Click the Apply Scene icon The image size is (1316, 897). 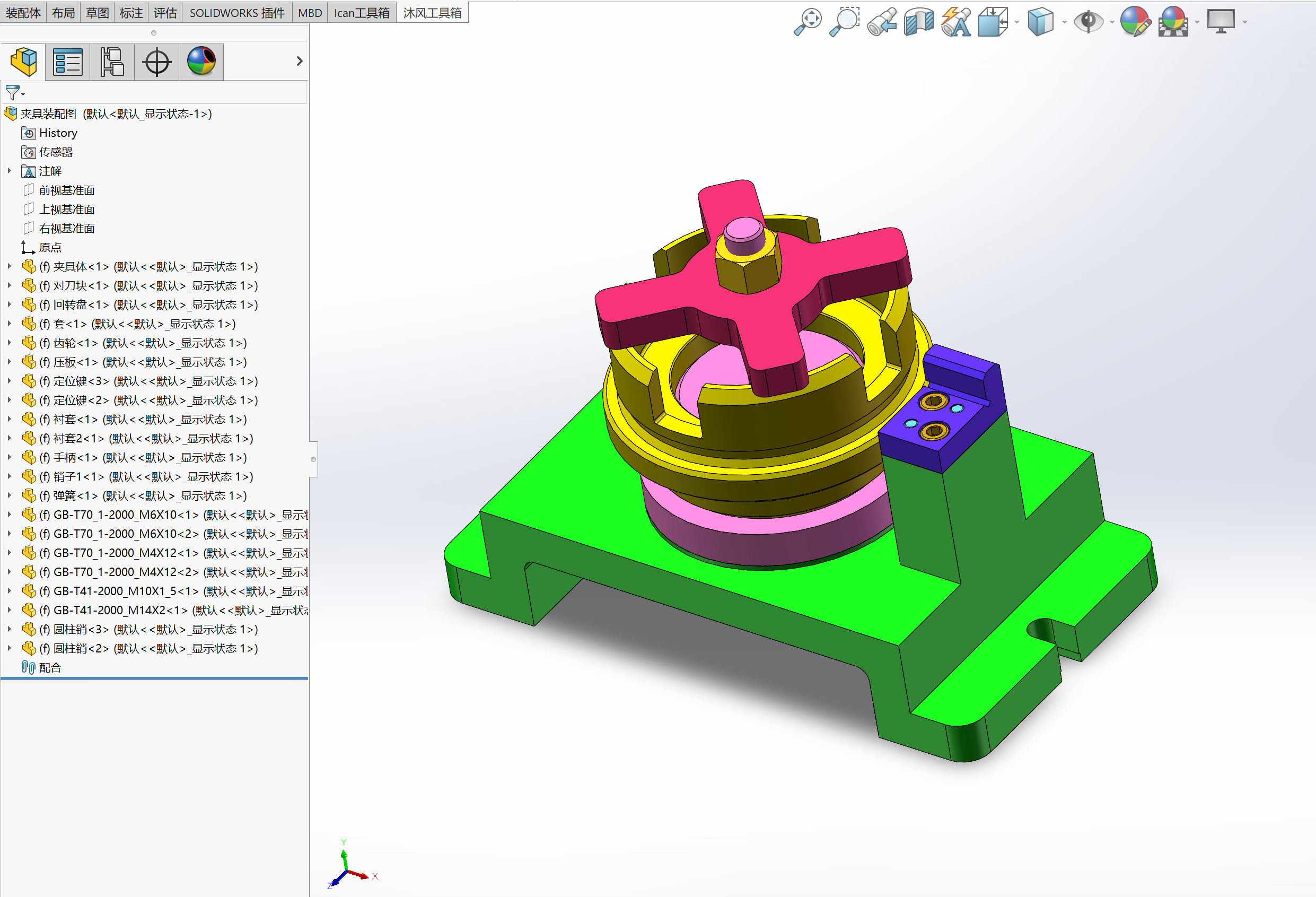click(x=1173, y=22)
